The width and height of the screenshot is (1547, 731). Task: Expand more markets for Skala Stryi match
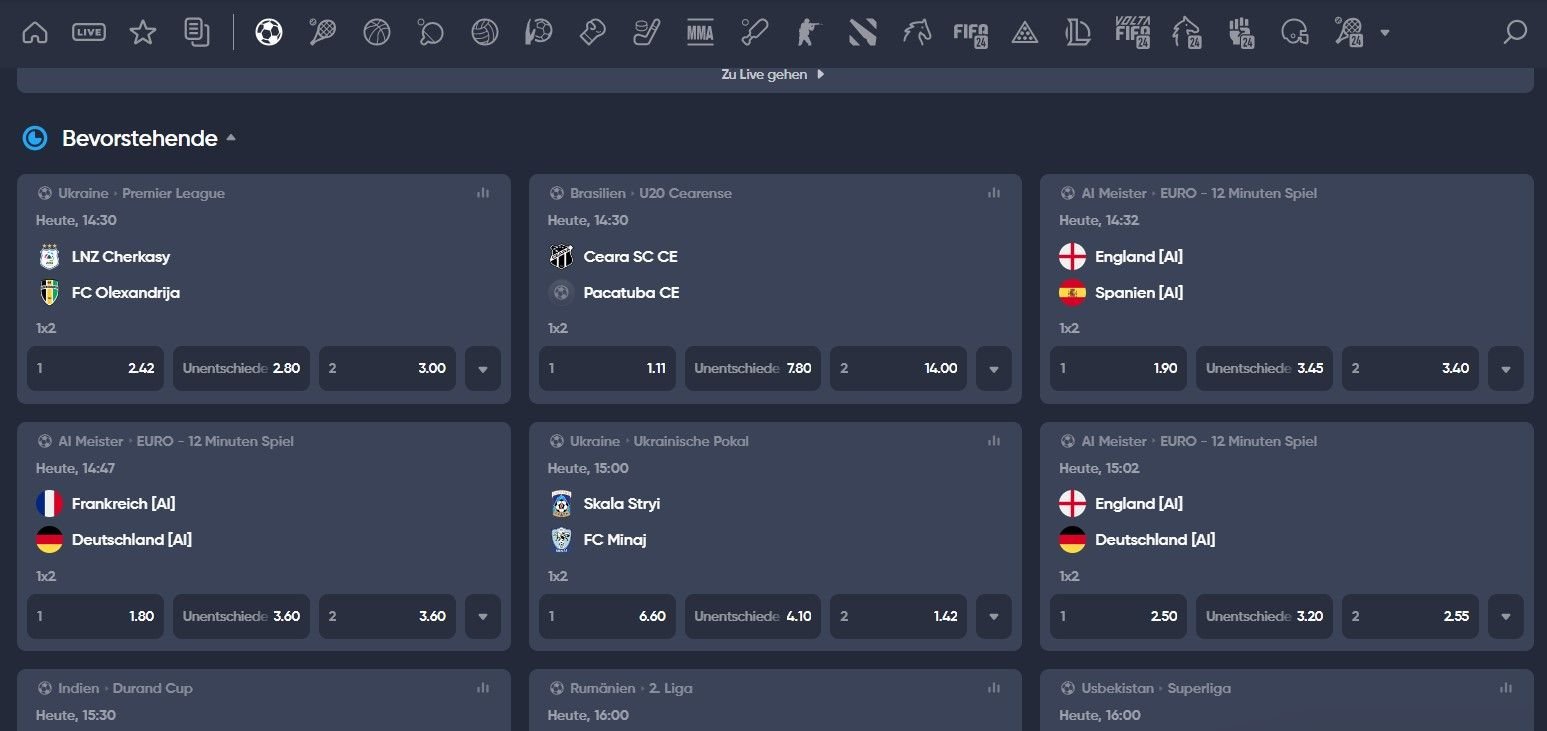tap(994, 616)
